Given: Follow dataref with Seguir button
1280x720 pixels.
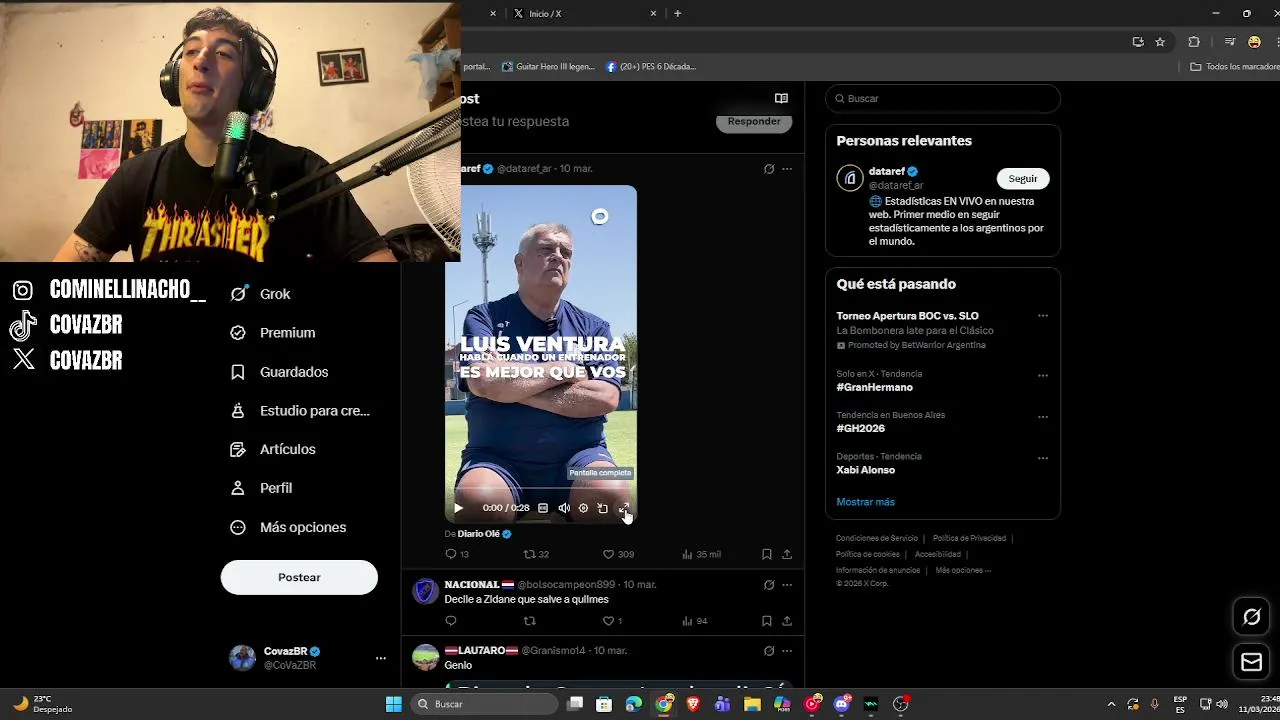Looking at the screenshot, I should pyautogui.click(x=1022, y=178).
